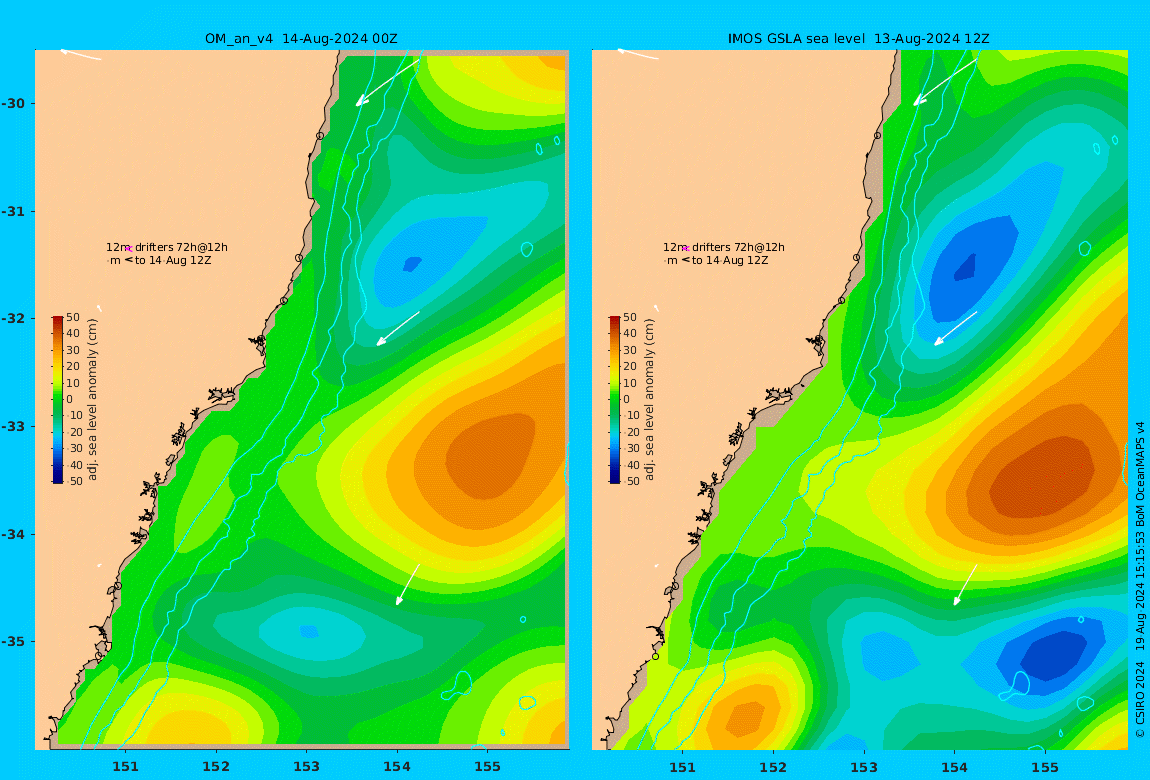Click '12m drifters 72h@12h' in the OM_an_v4 map
Screen dimensions: 1150x780
tap(166, 247)
